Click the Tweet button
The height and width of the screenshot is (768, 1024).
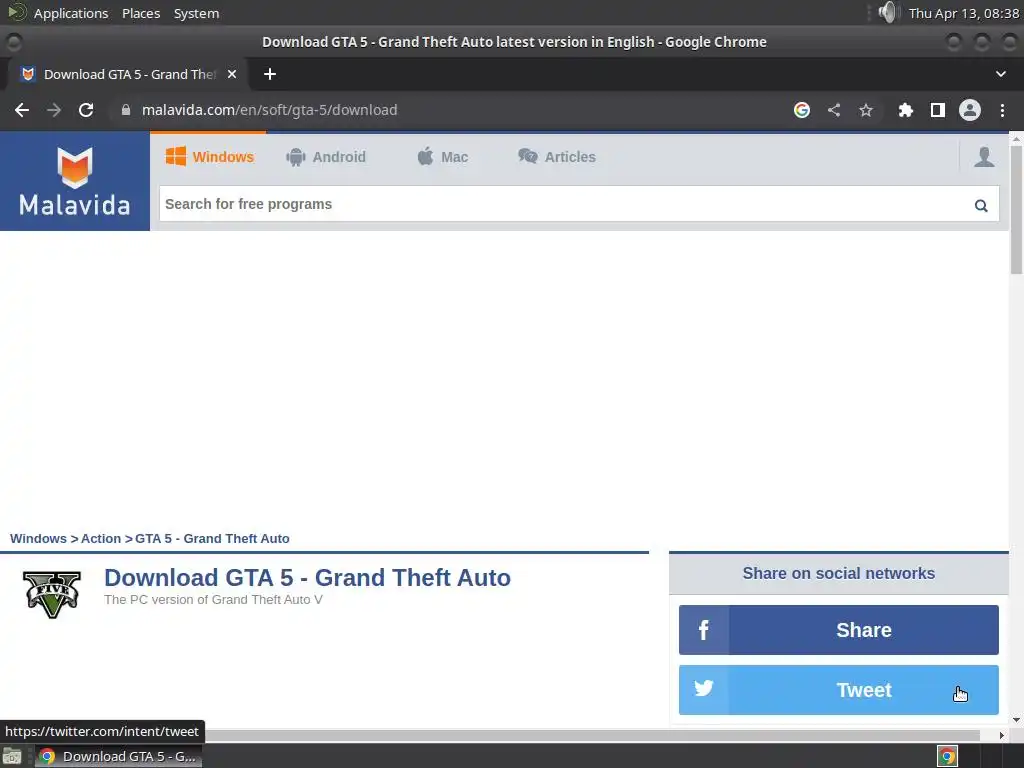(839, 690)
